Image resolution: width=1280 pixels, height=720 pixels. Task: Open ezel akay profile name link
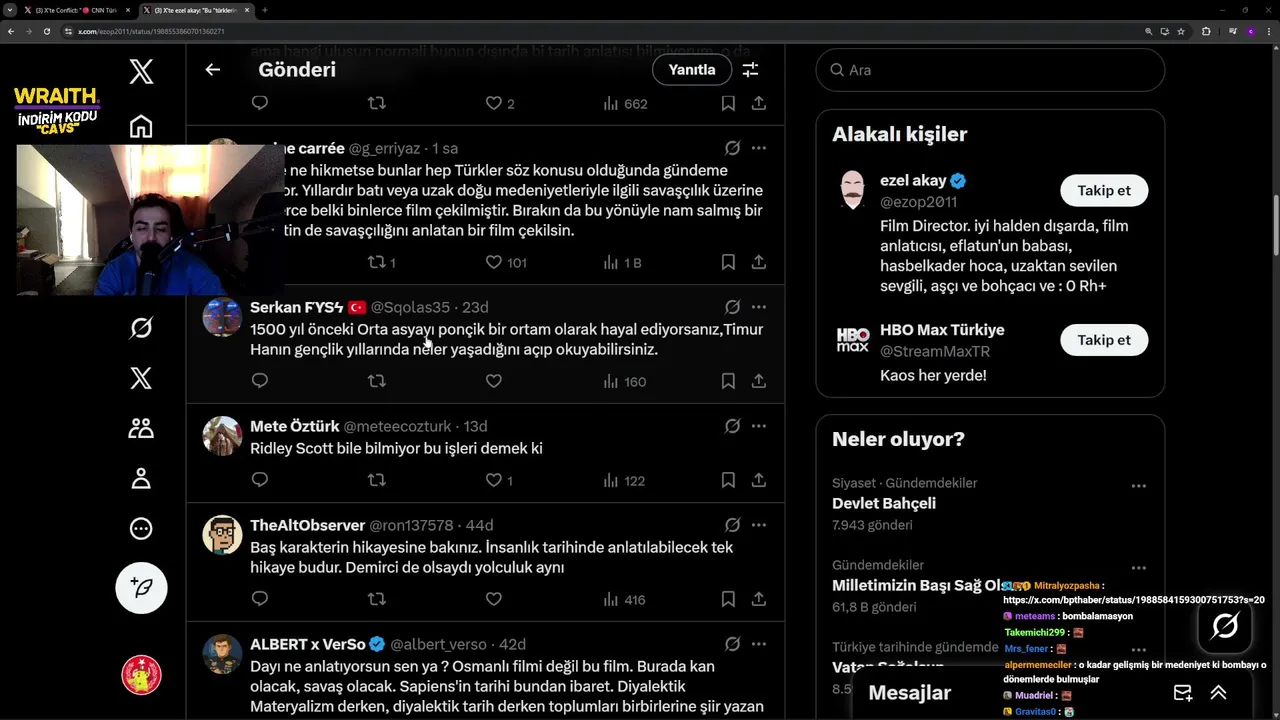[x=913, y=180]
